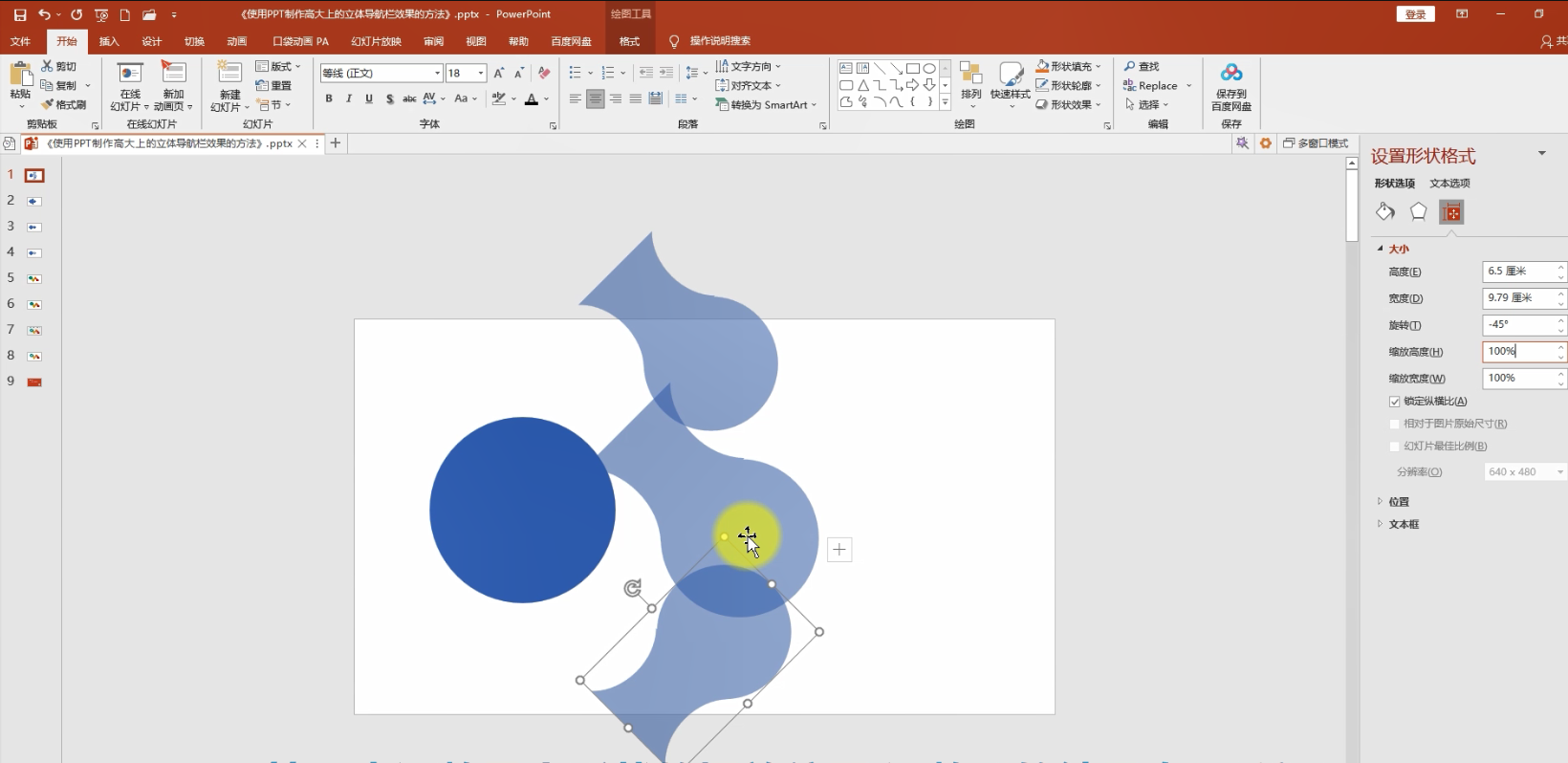Toggle multi-window mode (多窗口模式)
The width and height of the screenshot is (1568, 763).
coord(1316,143)
